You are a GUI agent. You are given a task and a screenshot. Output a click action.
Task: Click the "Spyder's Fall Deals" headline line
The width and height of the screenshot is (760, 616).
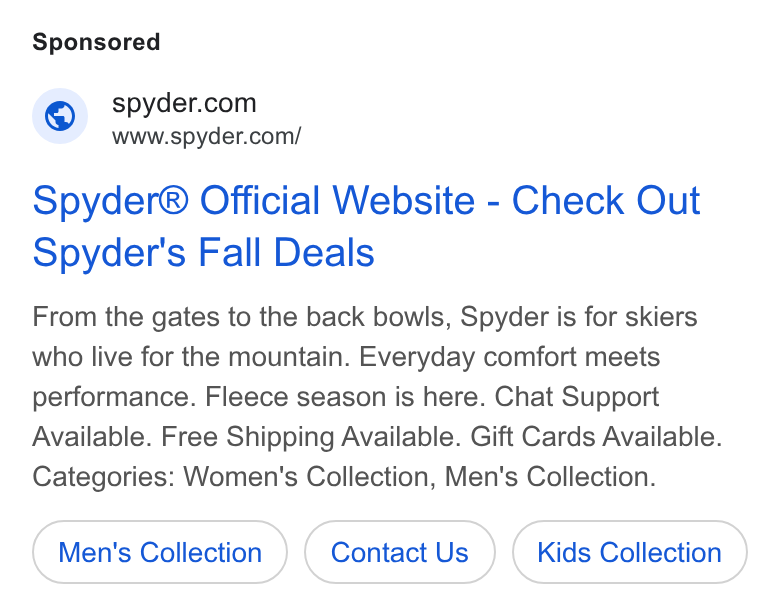(x=204, y=253)
